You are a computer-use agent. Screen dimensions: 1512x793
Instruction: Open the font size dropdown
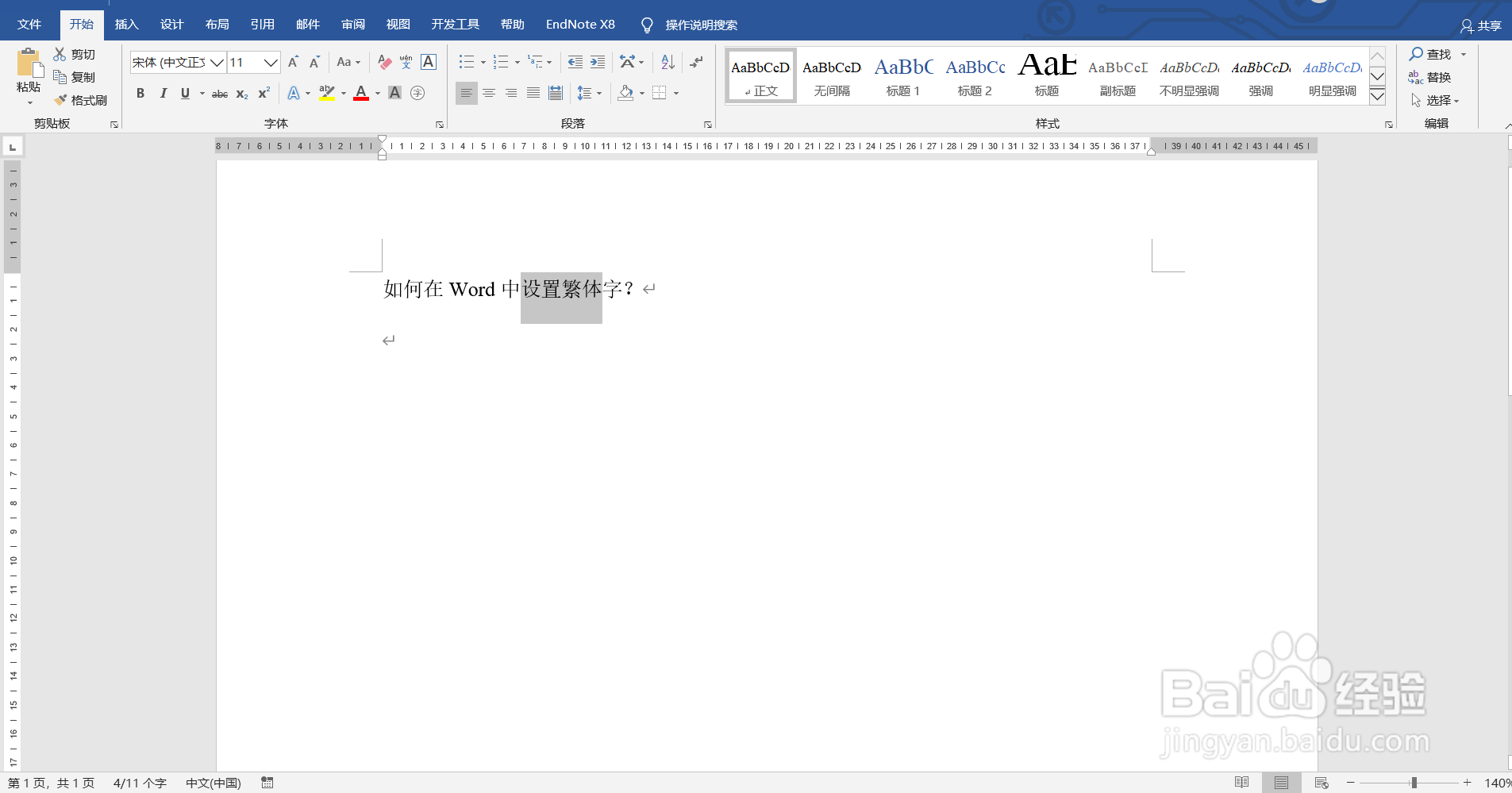coord(271,63)
